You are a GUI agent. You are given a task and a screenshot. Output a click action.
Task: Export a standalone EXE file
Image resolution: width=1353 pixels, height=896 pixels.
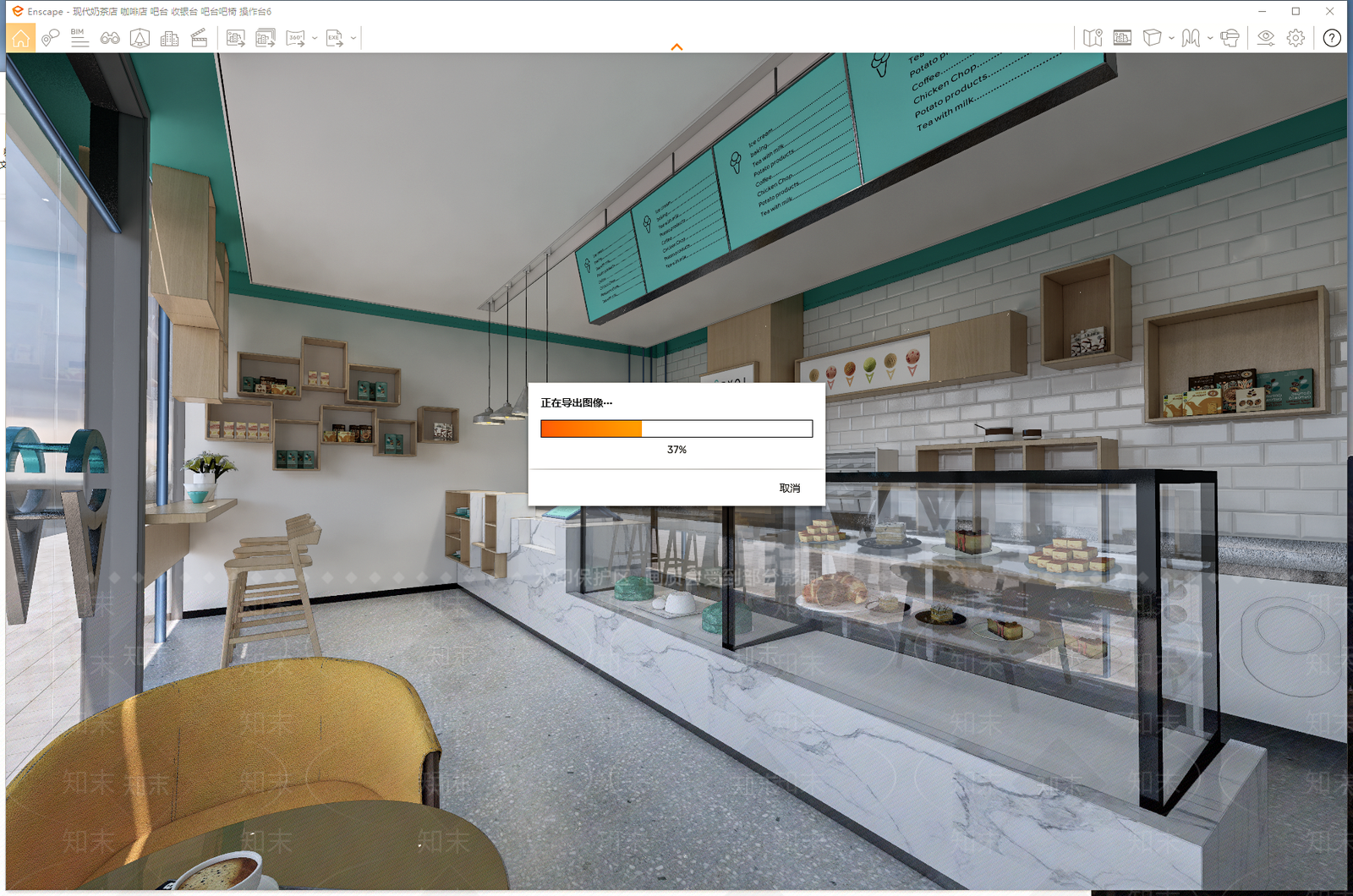click(335, 38)
